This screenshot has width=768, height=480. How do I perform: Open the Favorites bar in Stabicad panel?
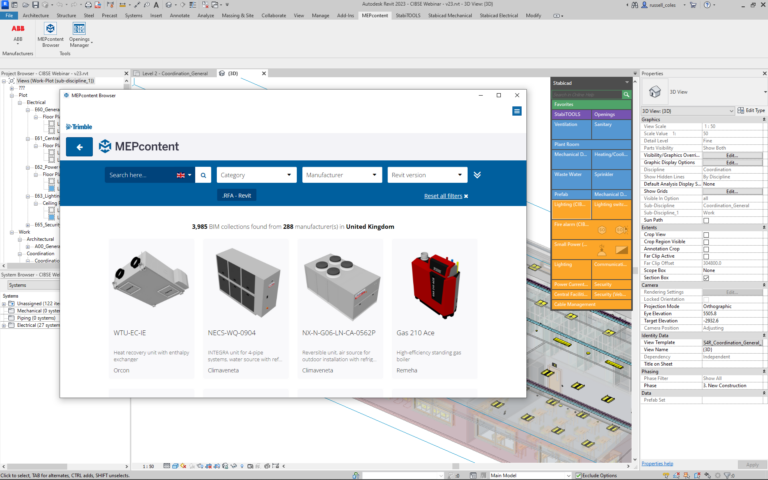tap(591, 104)
